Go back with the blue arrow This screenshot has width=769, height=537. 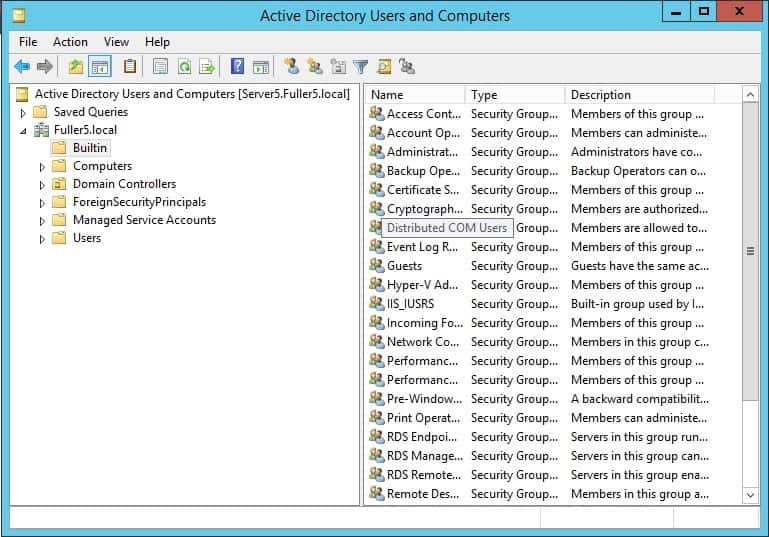coord(22,66)
